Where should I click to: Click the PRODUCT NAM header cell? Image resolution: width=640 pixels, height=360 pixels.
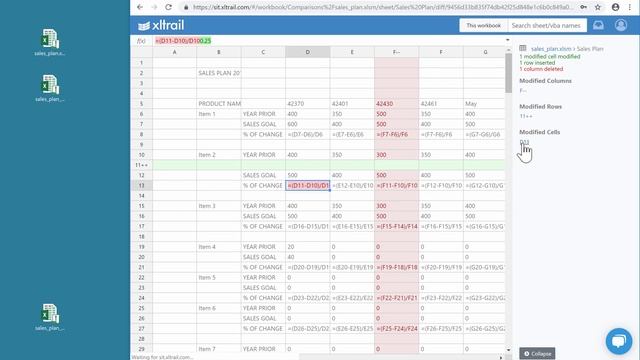tap(219, 104)
